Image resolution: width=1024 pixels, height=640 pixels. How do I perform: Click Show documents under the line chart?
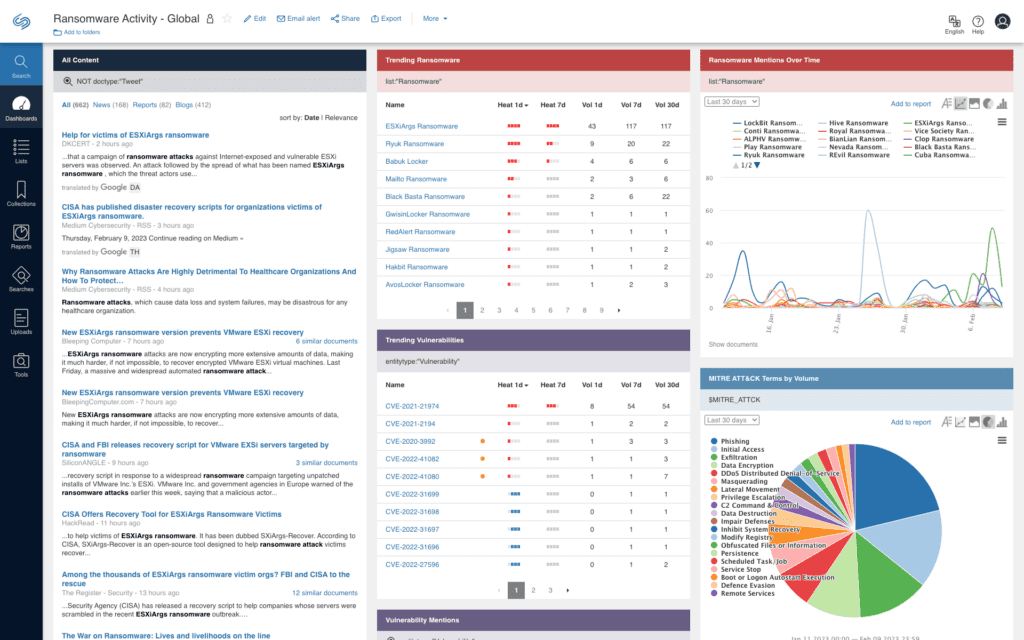733,345
